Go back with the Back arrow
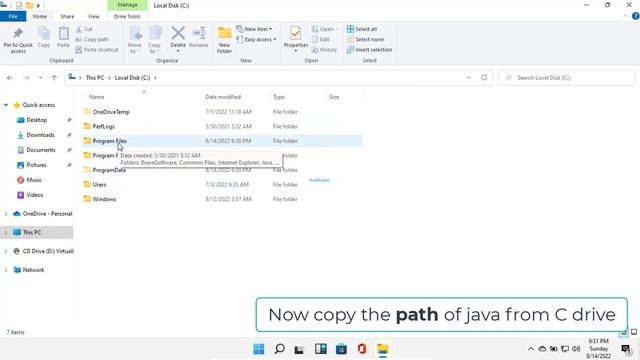Screen dimensions: 640x360 [10, 78]
